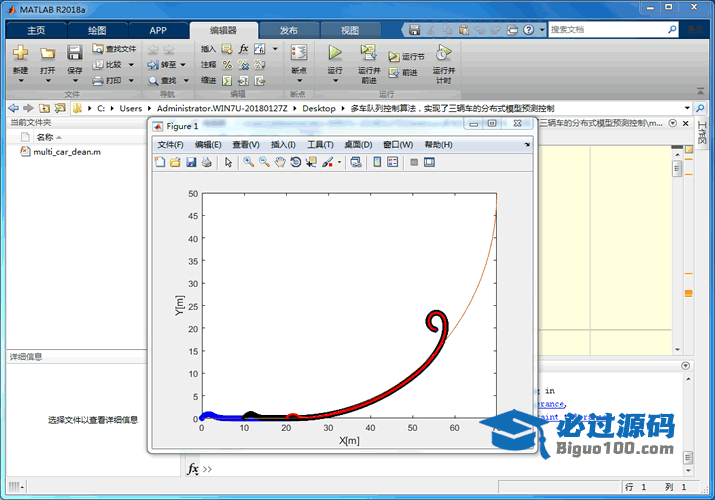This screenshot has width=715, height=500.
Task: Click the Breakpoints (断点) icon
Action: point(299,52)
